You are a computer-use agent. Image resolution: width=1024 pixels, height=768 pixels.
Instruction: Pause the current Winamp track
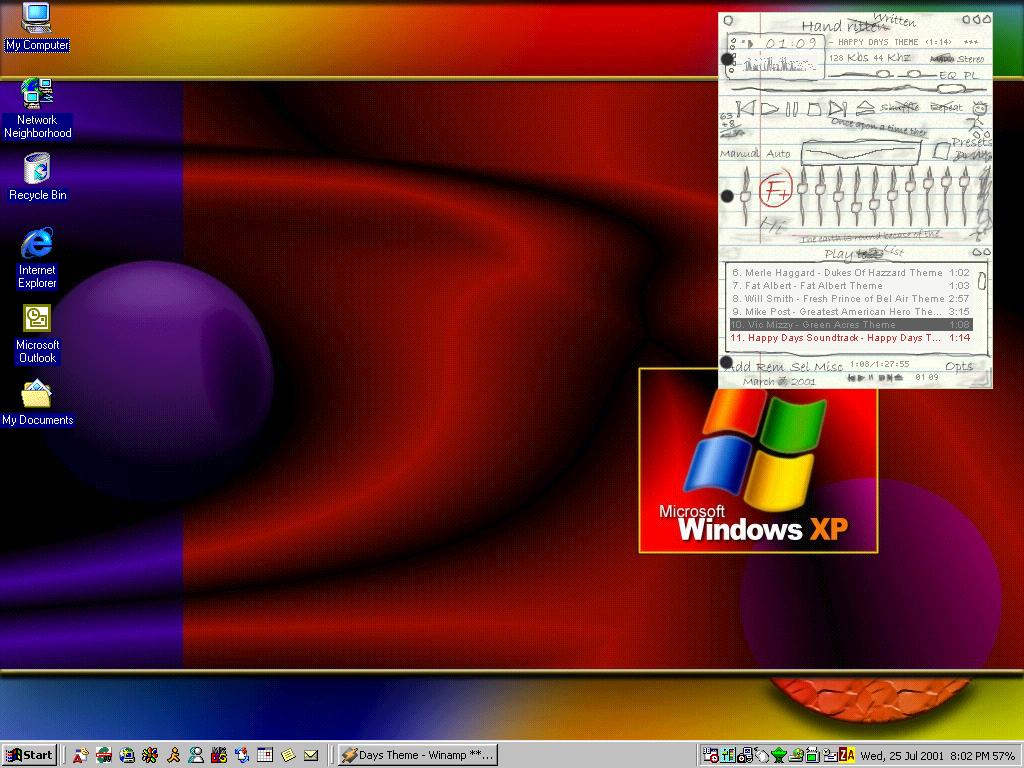coord(791,108)
